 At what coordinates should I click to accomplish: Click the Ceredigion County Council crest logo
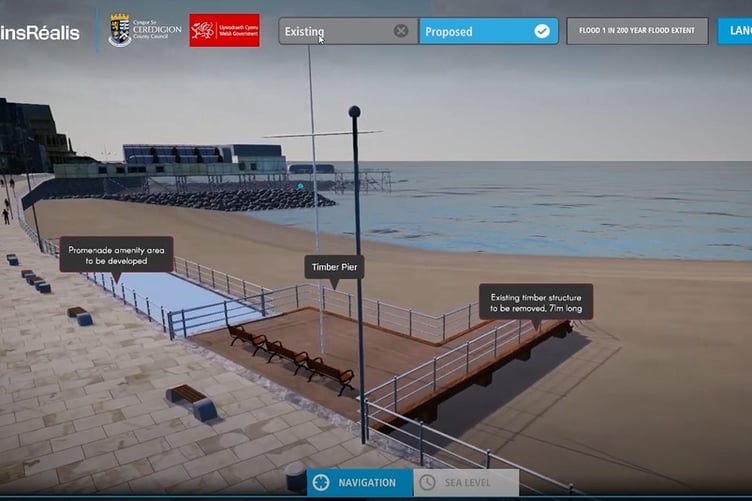120,30
